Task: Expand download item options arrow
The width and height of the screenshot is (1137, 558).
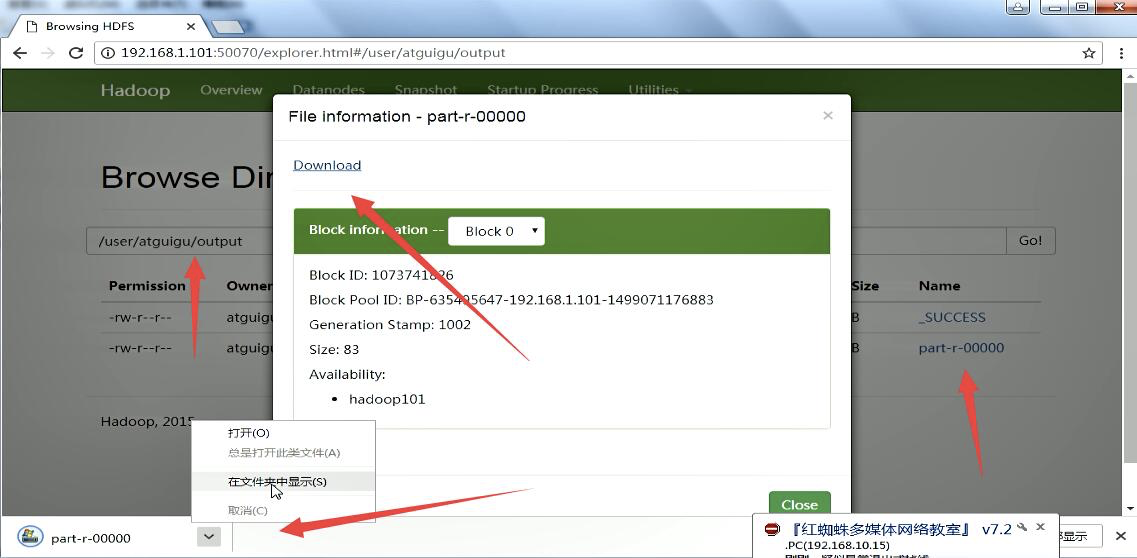Action: click(209, 536)
